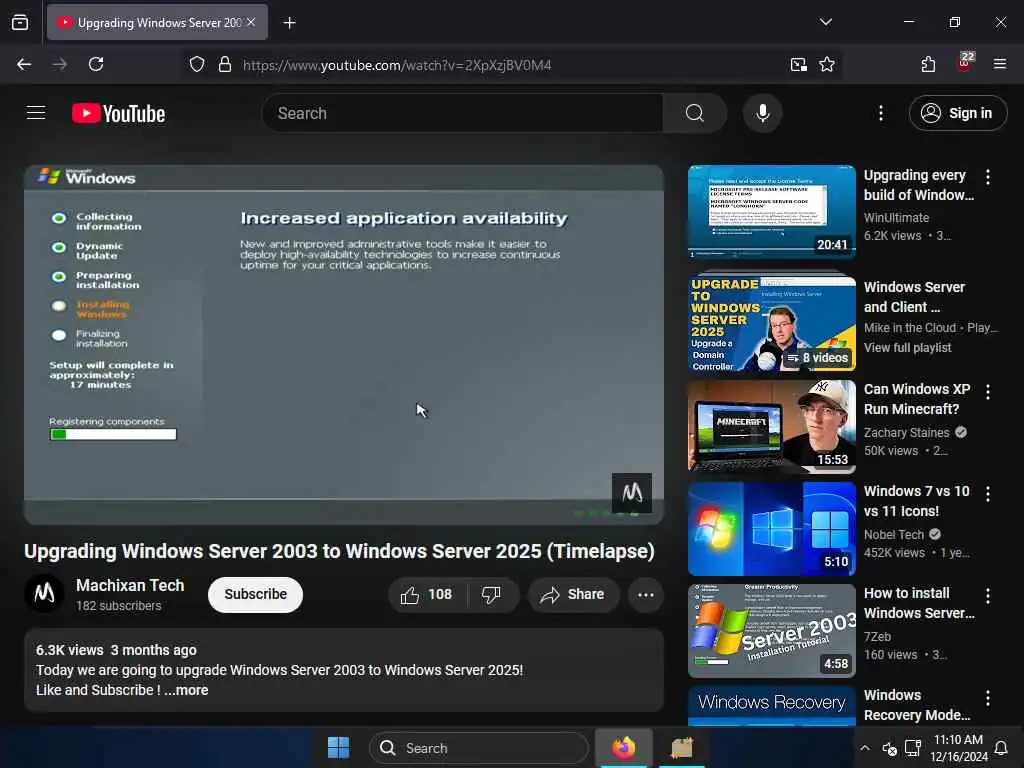This screenshot has height=768, width=1024.
Task: Open picture-in-picture from address bar
Action: click(799, 65)
